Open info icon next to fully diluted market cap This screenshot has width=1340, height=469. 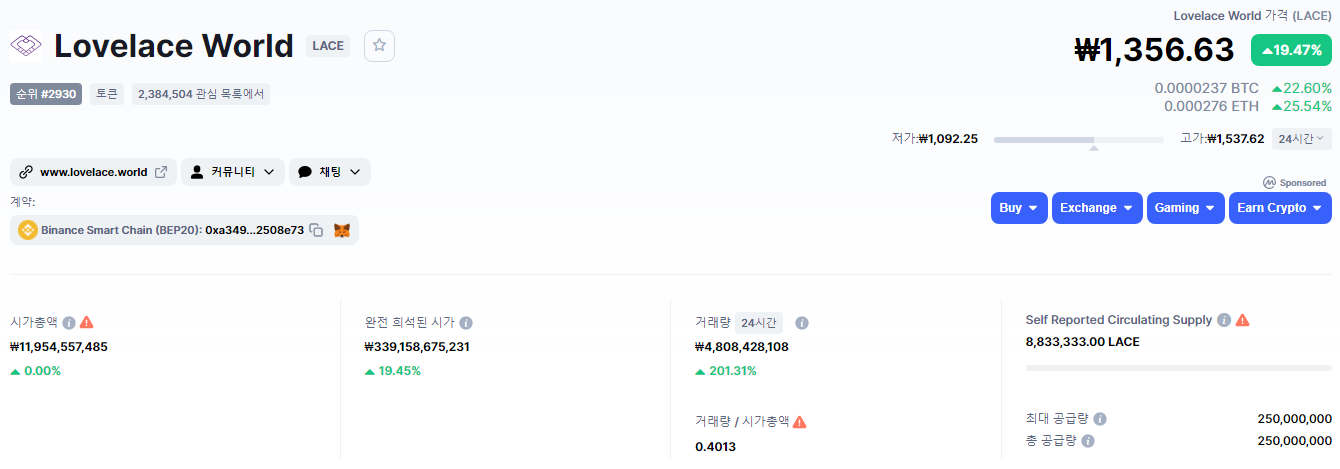(466, 322)
